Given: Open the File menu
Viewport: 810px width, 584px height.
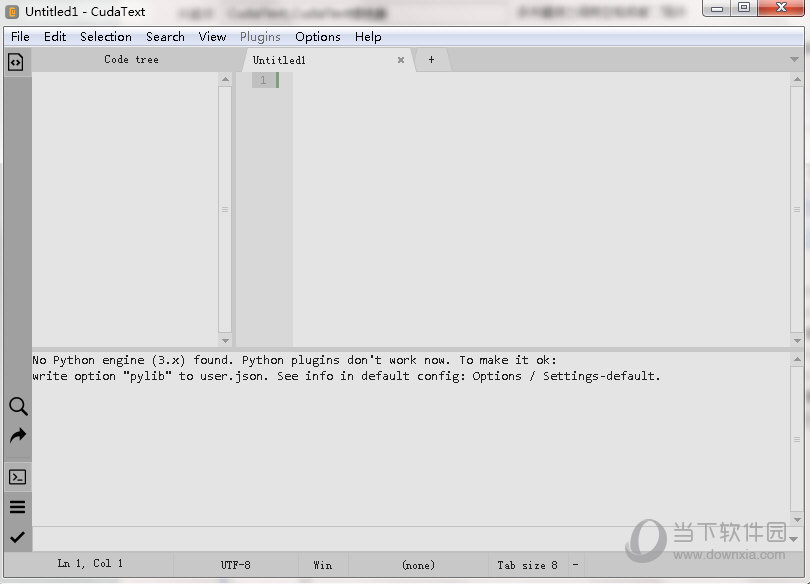Looking at the screenshot, I should pos(20,37).
